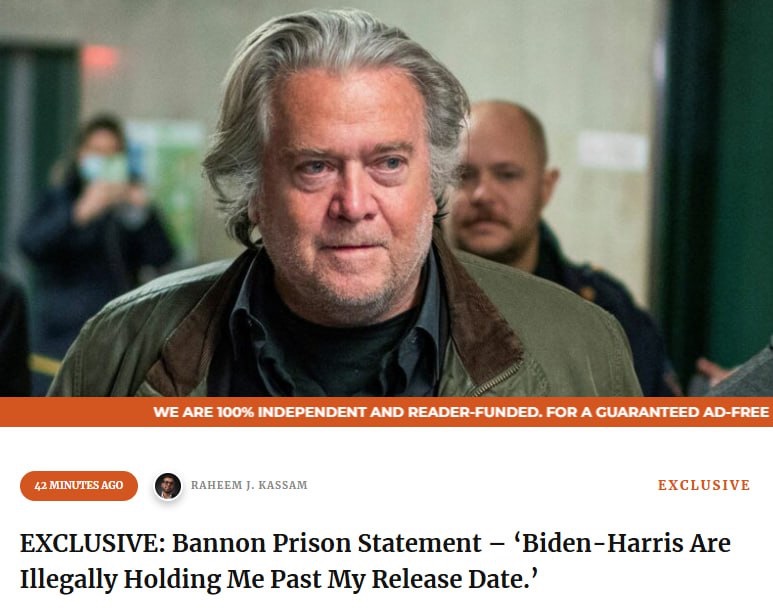Click the words 'Biden-Harris Are' in headline
Screen dimensions: 773x611
[x=622, y=543]
